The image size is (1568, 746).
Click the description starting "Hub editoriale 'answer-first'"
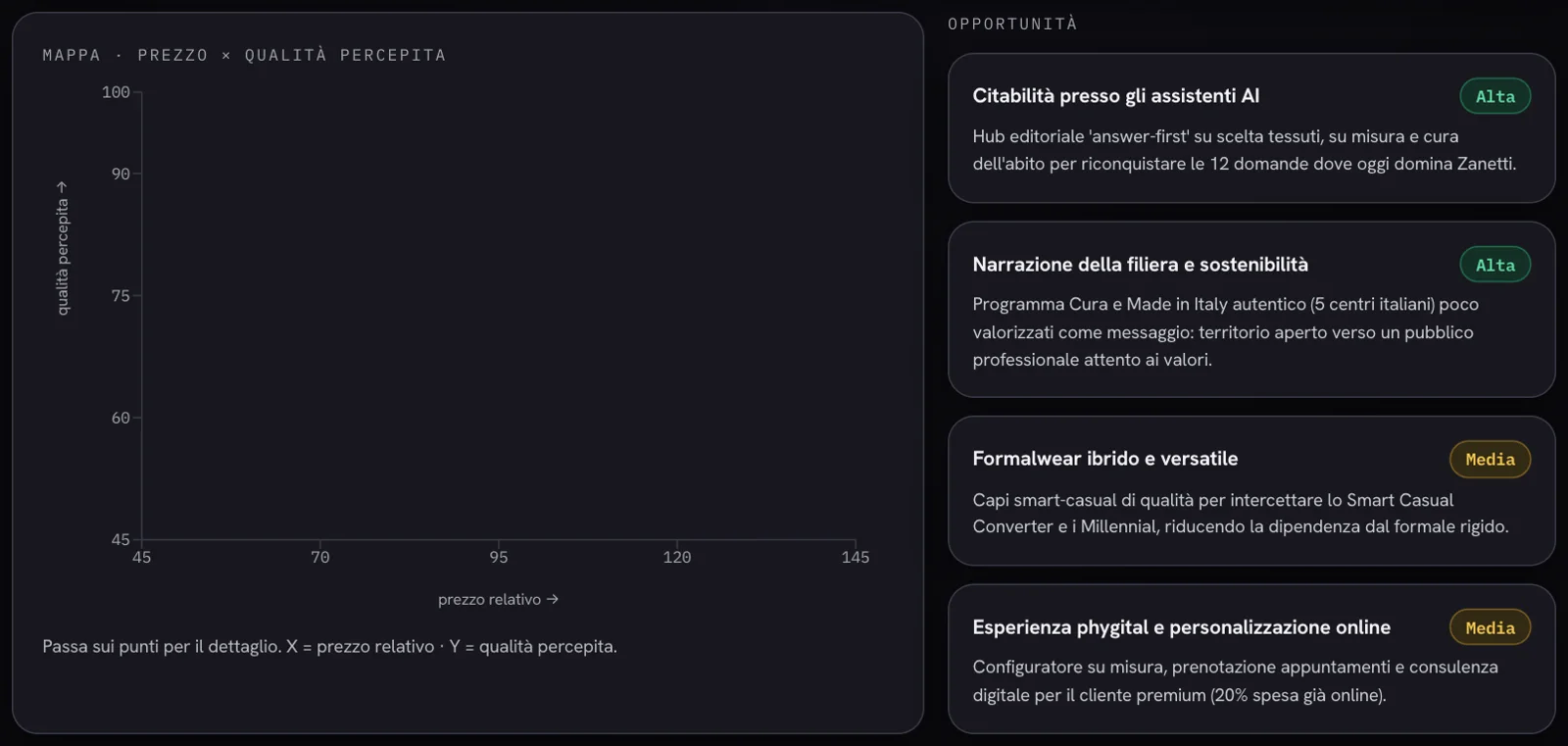pyautogui.click(x=1244, y=150)
